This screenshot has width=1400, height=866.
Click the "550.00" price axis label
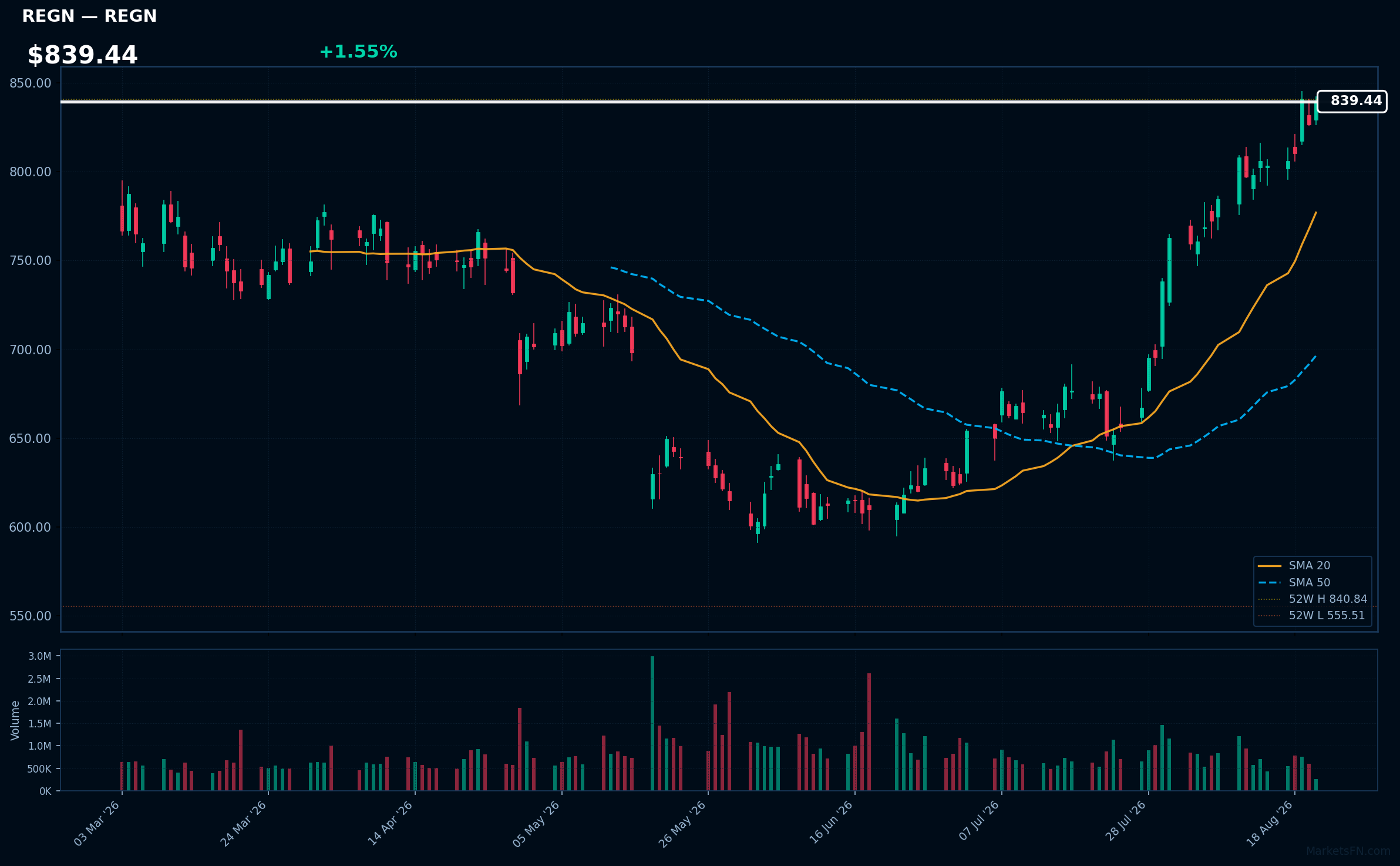click(x=31, y=616)
